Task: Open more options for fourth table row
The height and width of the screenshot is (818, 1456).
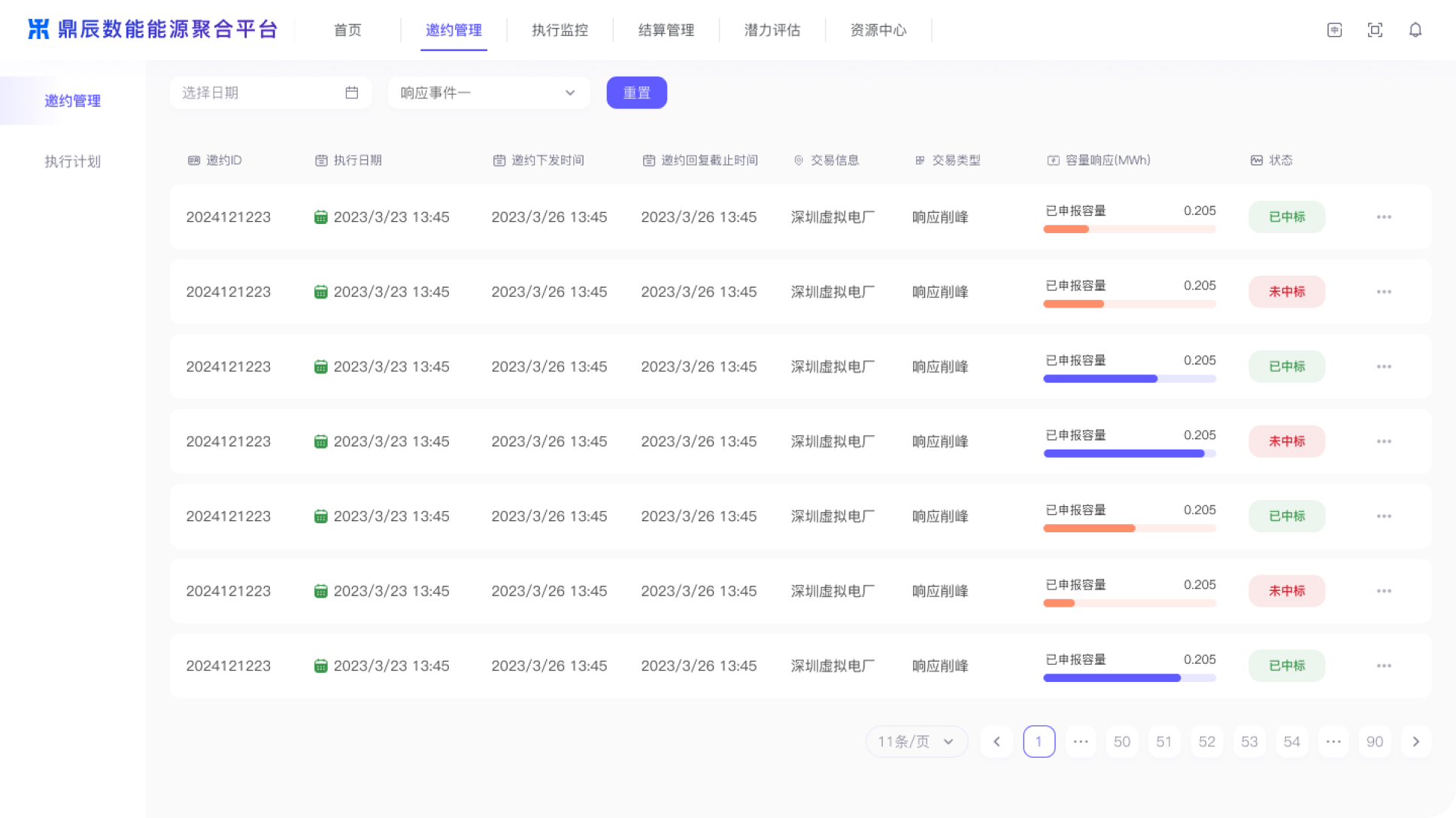Action: pos(1384,441)
